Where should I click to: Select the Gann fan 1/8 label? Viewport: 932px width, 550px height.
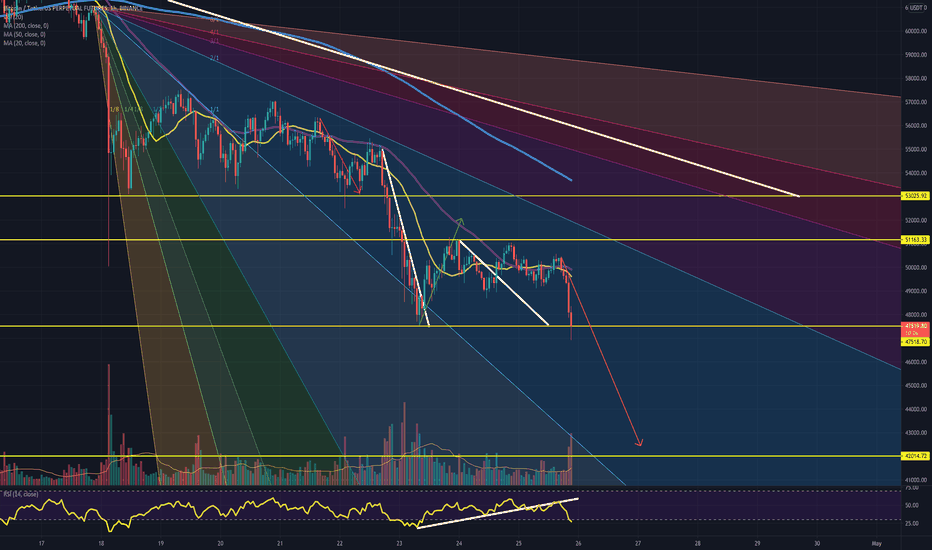pyautogui.click(x=115, y=109)
